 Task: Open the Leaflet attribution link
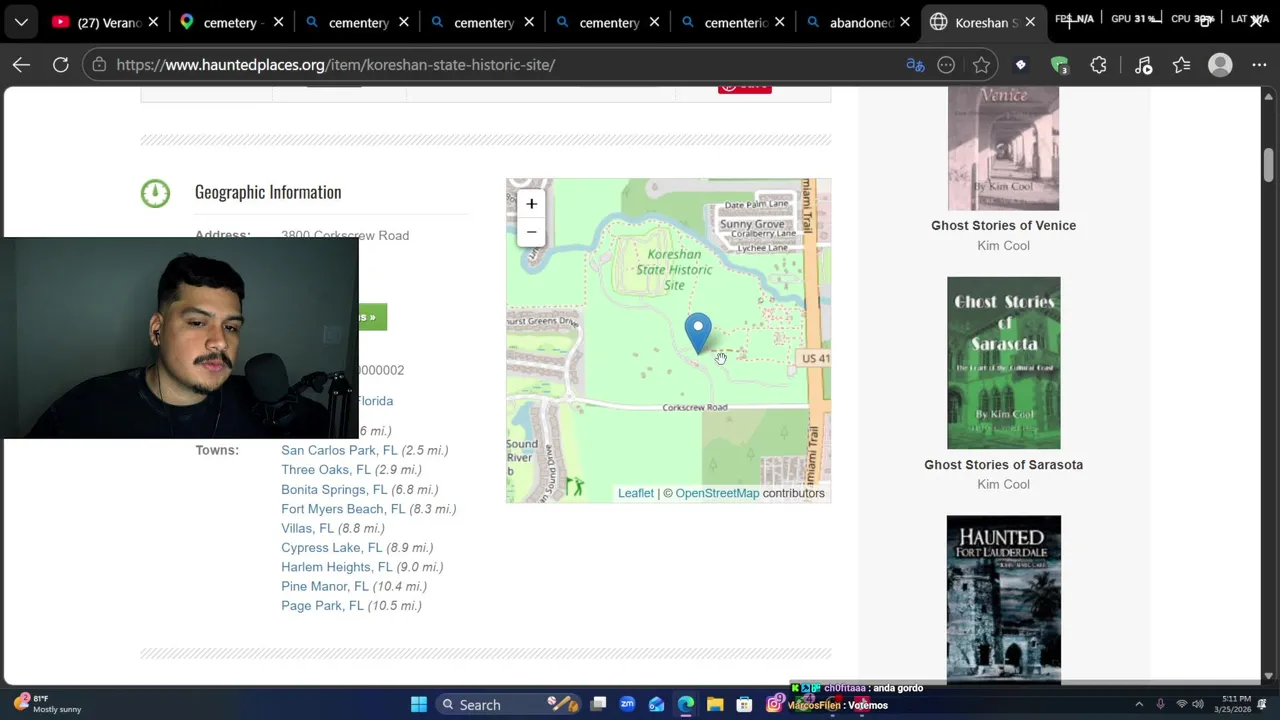[636, 493]
